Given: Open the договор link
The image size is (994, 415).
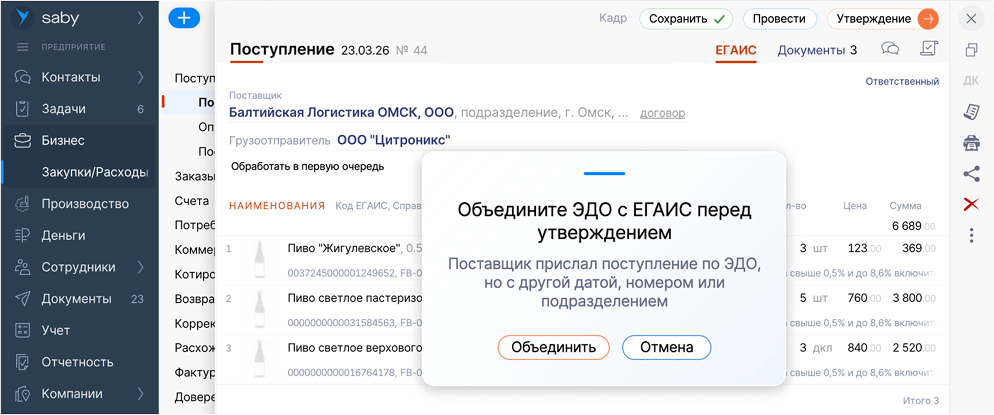Looking at the screenshot, I should pyautogui.click(x=662, y=113).
